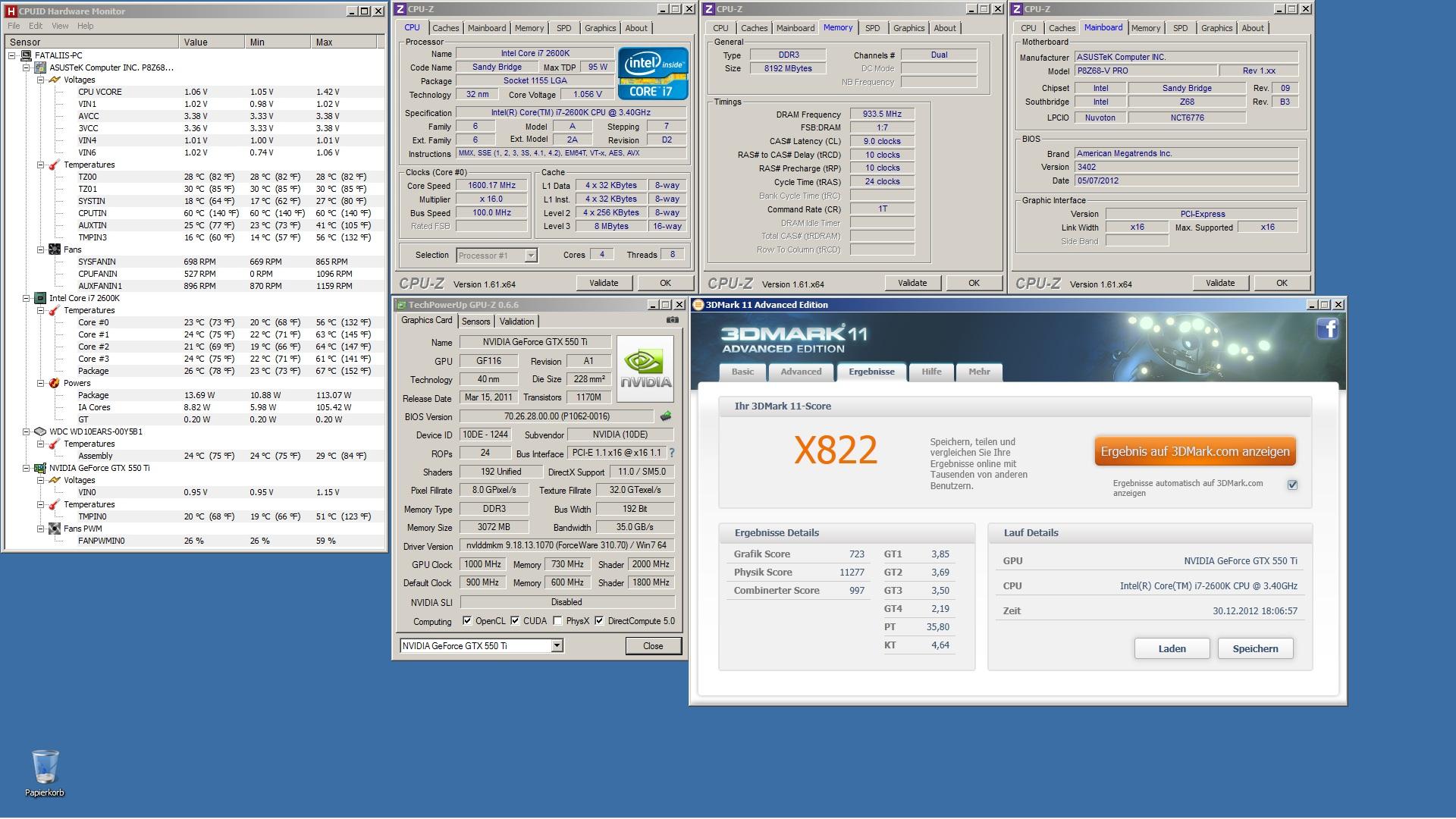Image resolution: width=1456 pixels, height=819 pixels.
Task: Click the Intel Core i7 logo in CPU-Z
Action: click(653, 74)
